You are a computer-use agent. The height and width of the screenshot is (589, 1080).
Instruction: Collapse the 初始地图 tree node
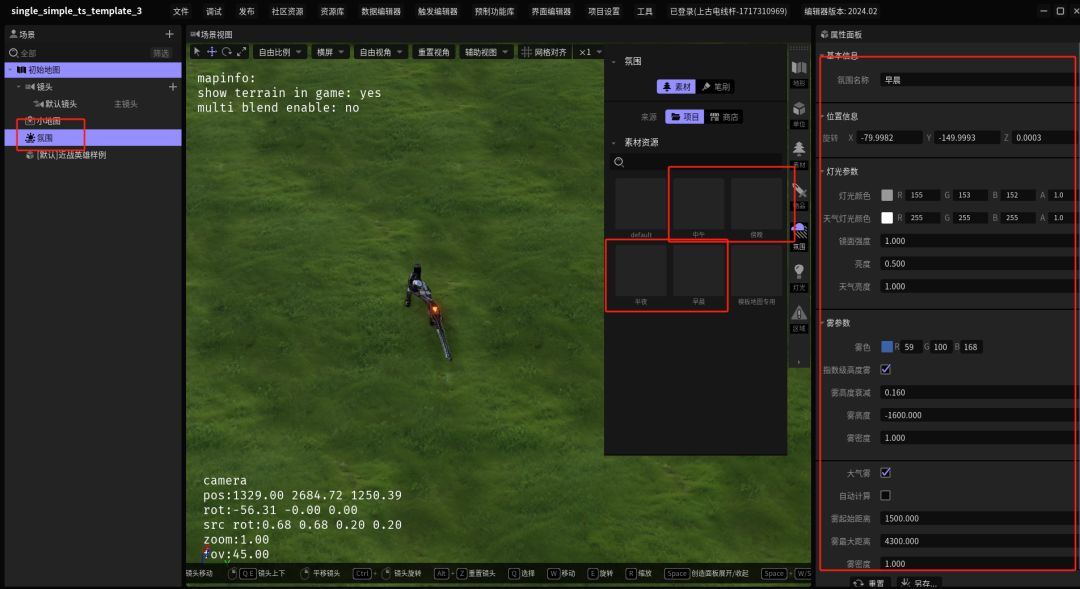[x=10, y=70]
